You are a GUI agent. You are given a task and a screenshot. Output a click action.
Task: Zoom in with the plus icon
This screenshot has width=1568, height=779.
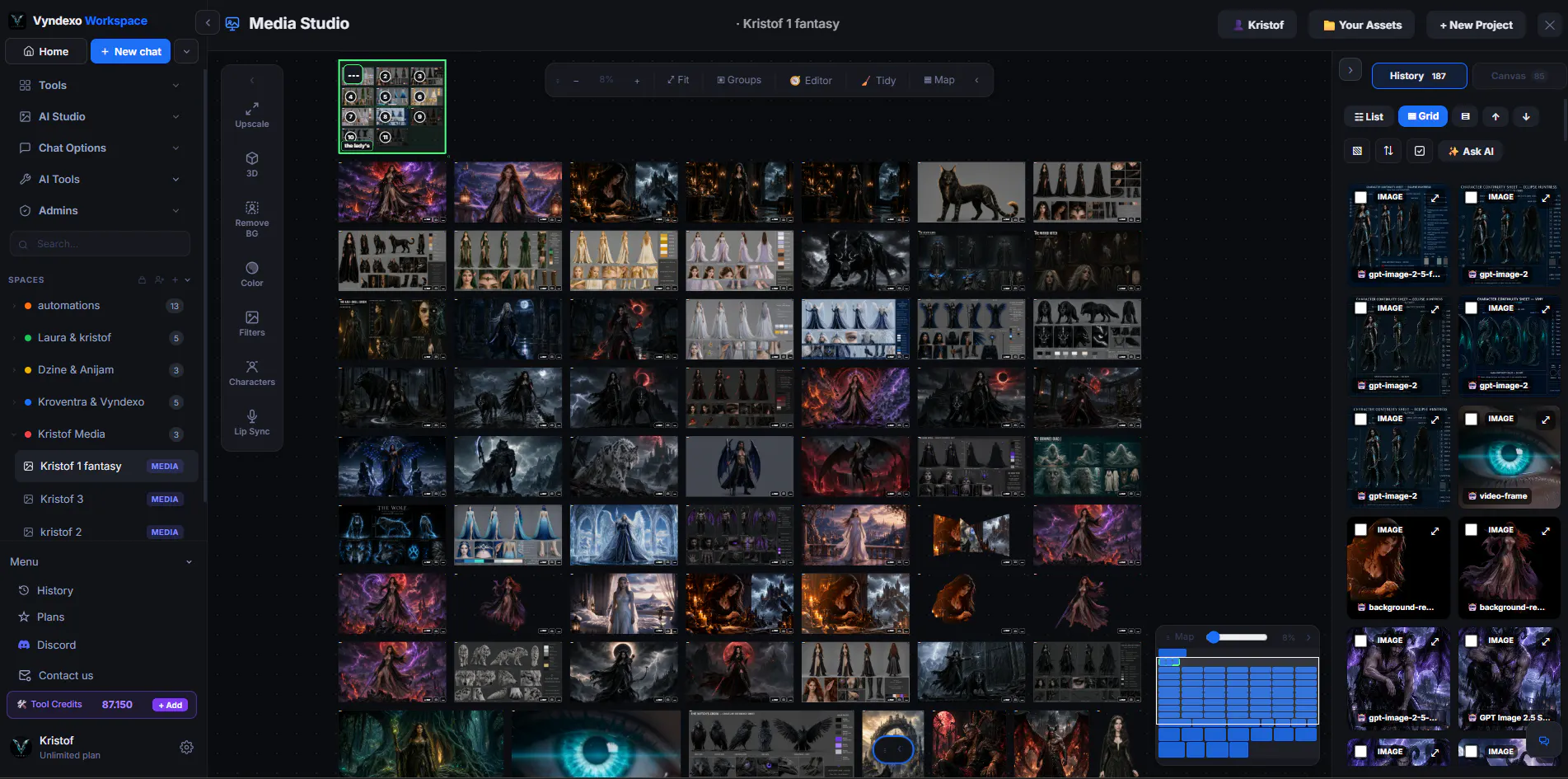click(x=637, y=80)
